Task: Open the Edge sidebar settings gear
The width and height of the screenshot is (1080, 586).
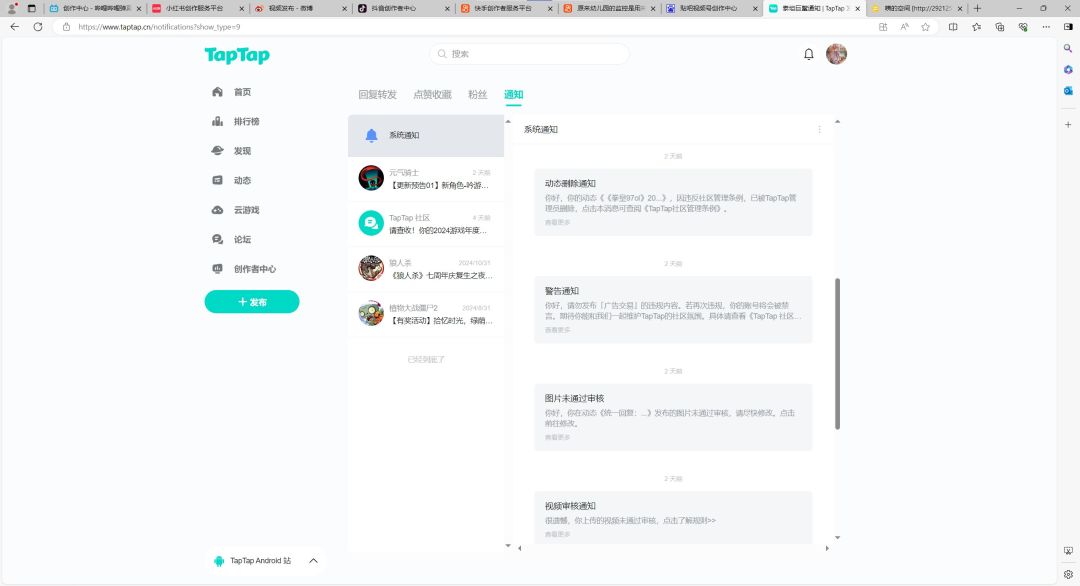Action: [x=1068, y=574]
